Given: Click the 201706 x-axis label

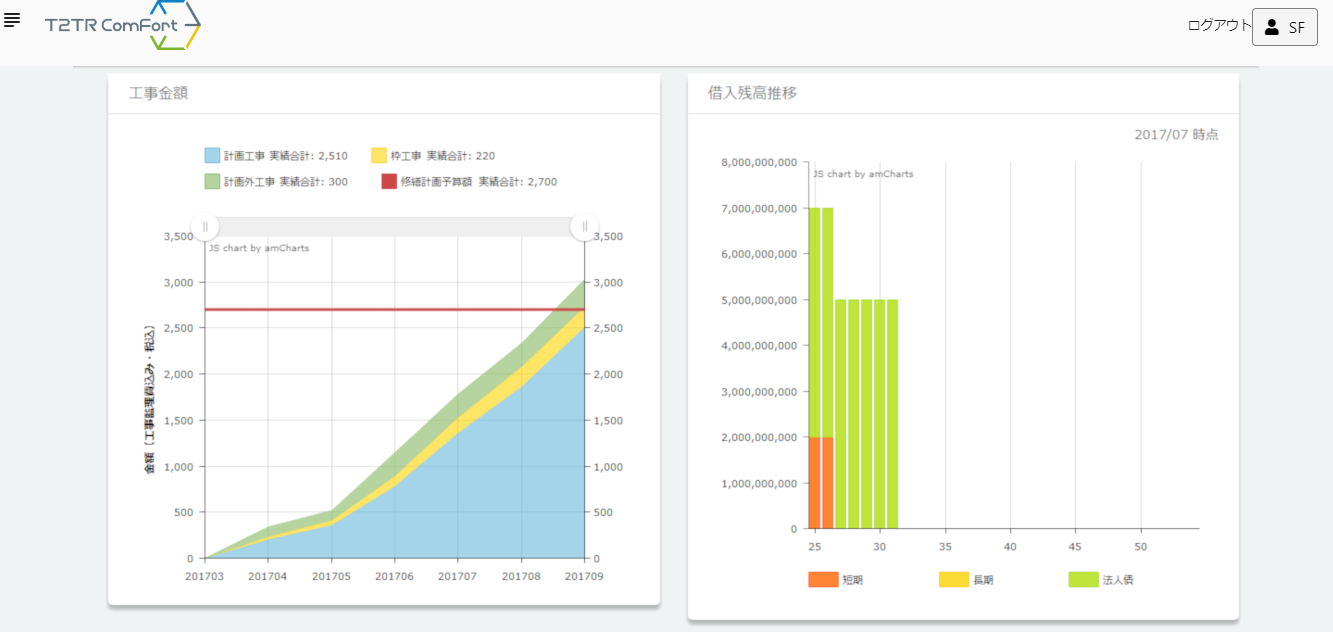Looking at the screenshot, I should tap(394, 576).
